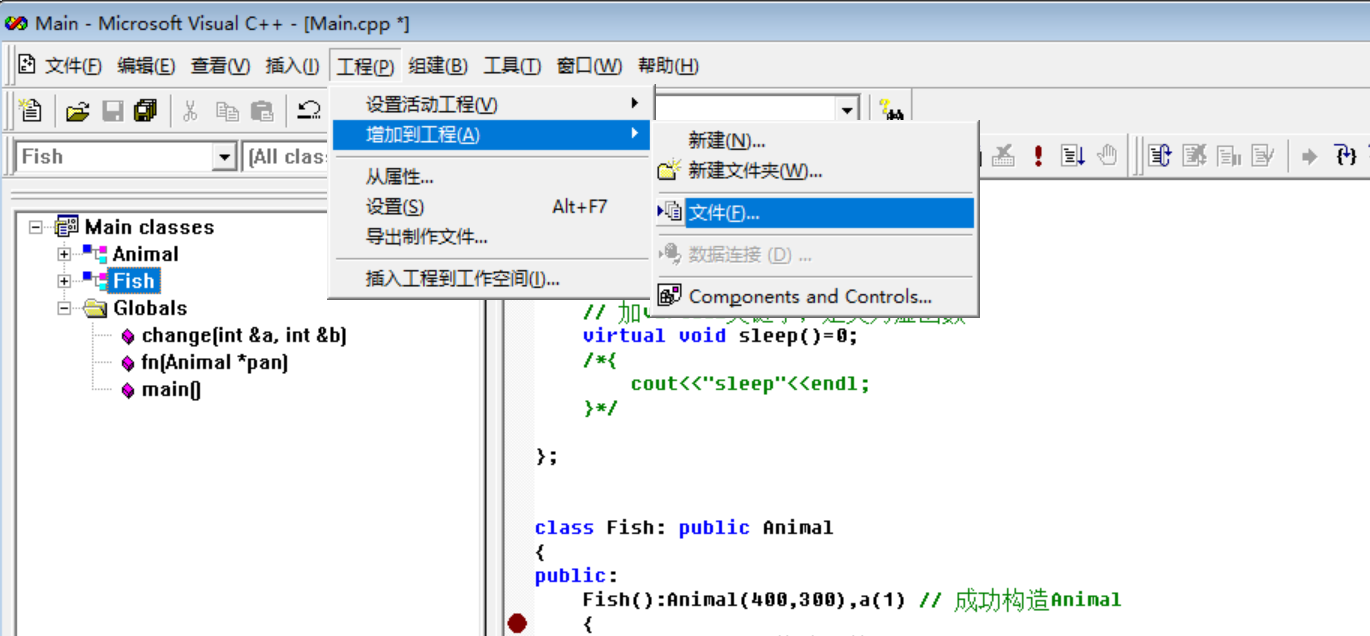The height and width of the screenshot is (636, 1370).
Task: Click the Restart debugger icon
Action: tap(1160, 156)
